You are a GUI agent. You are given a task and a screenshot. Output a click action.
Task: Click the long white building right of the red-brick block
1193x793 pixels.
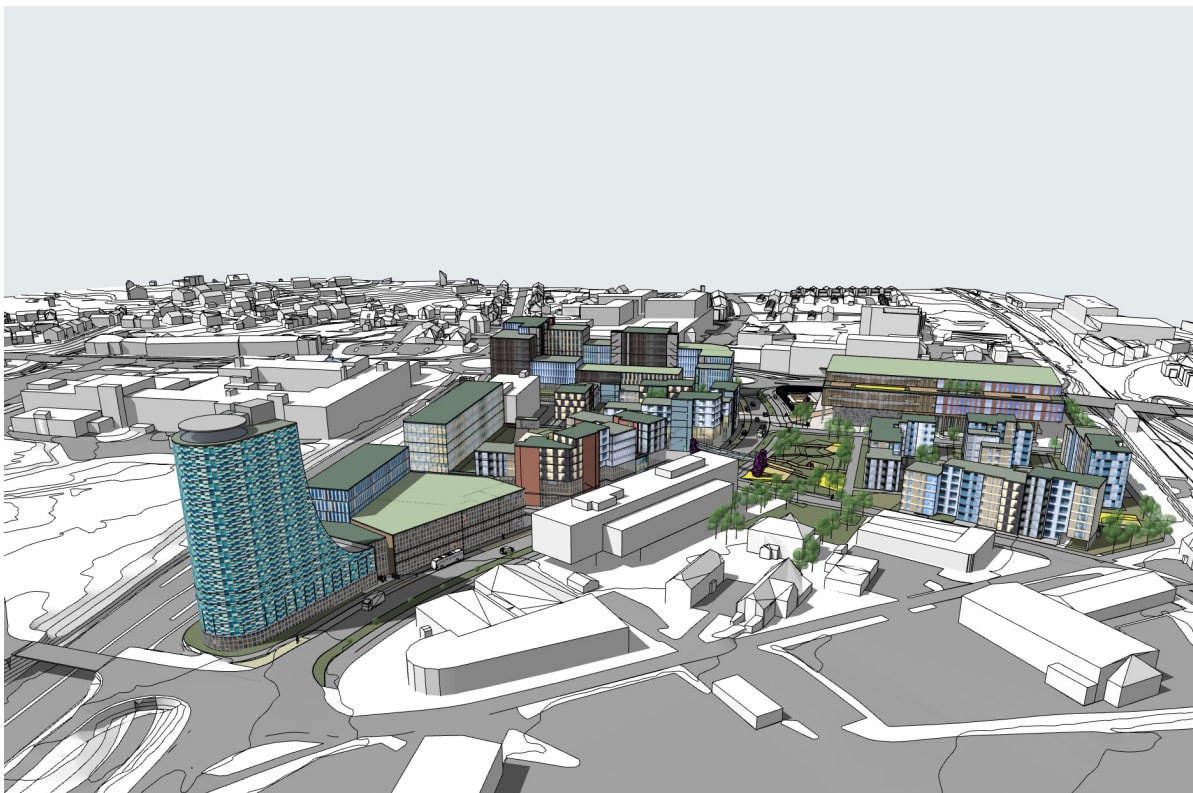tap(635, 512)
